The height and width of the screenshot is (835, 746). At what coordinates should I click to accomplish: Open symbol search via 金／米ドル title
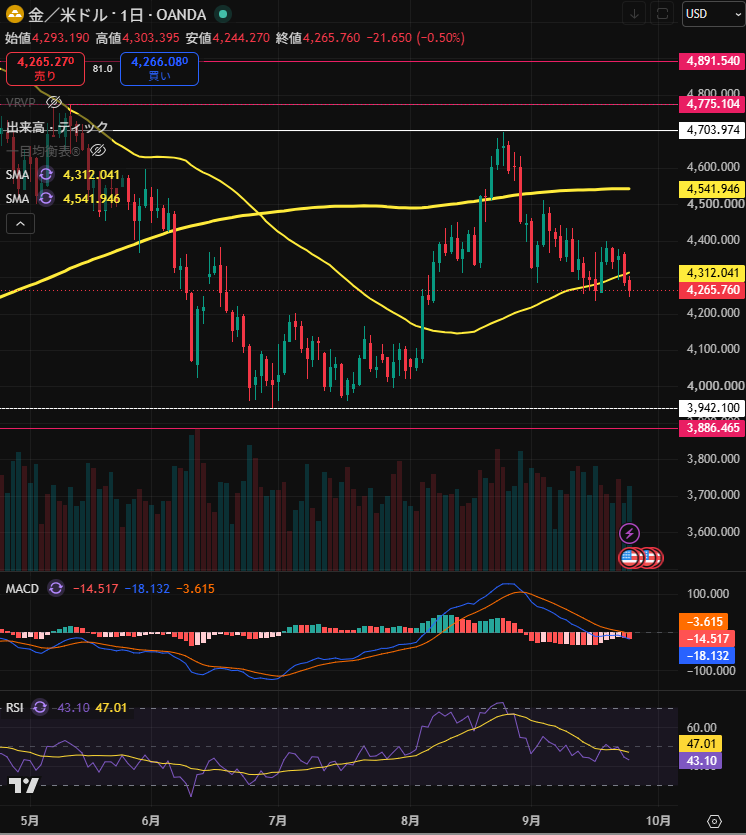[x=68, y=15]
